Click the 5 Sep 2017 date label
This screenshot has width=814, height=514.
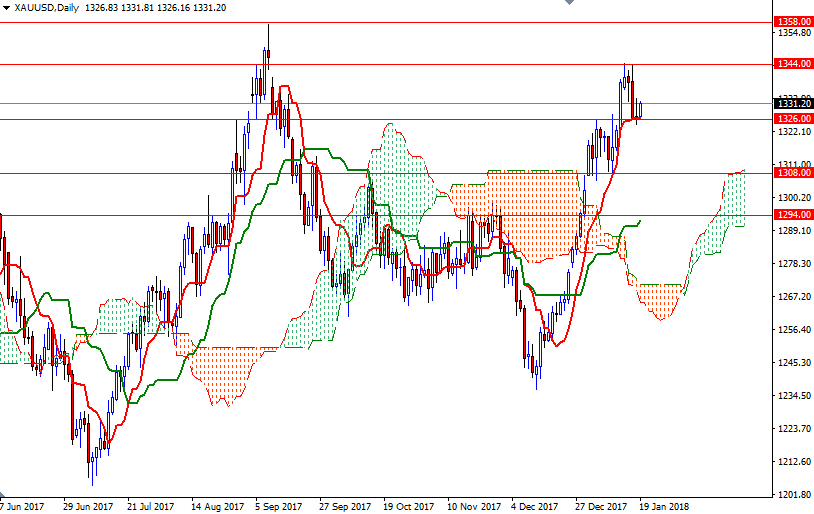point(278,507)
